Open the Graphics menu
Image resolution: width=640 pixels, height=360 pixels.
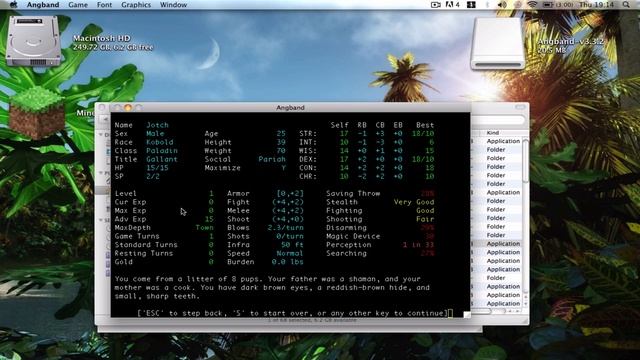tap(136, 5)
